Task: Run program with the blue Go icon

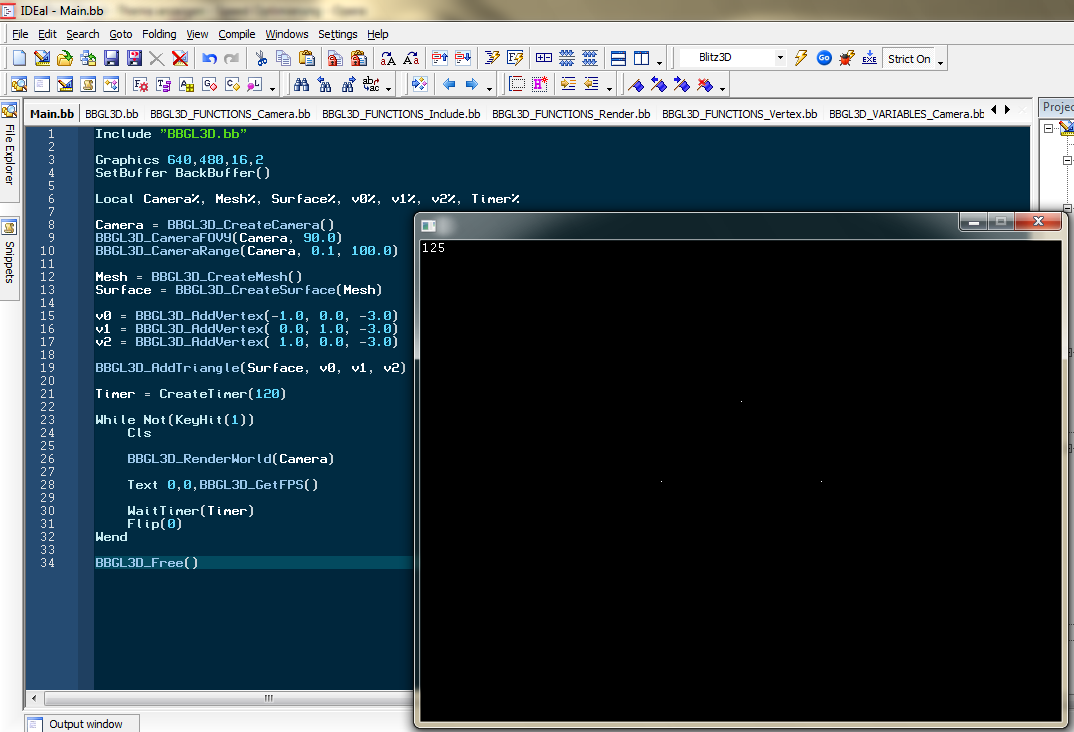Action: pos(824,58)
